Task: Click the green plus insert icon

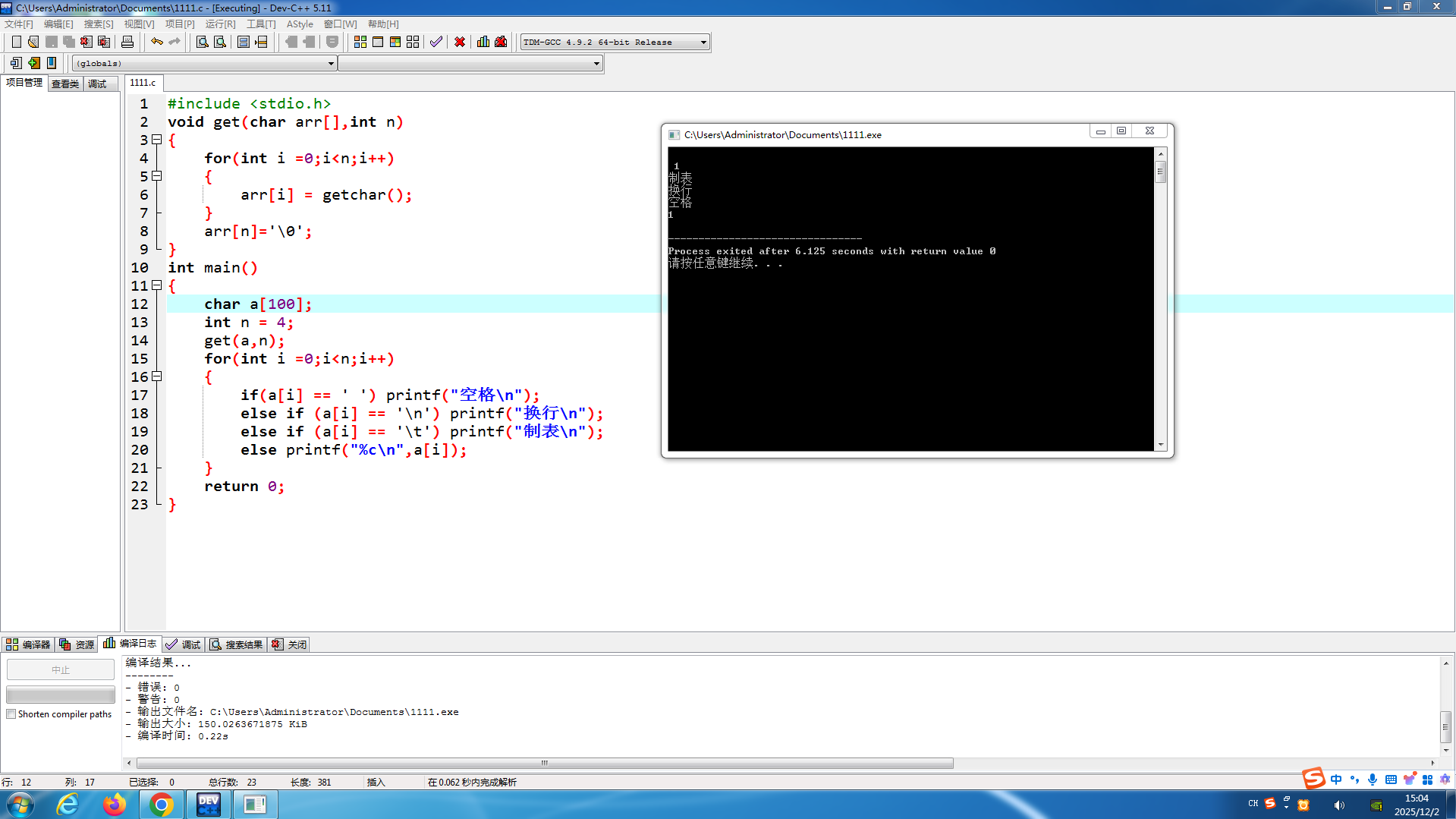Action: pyautogui.click(x=33, y=63)
